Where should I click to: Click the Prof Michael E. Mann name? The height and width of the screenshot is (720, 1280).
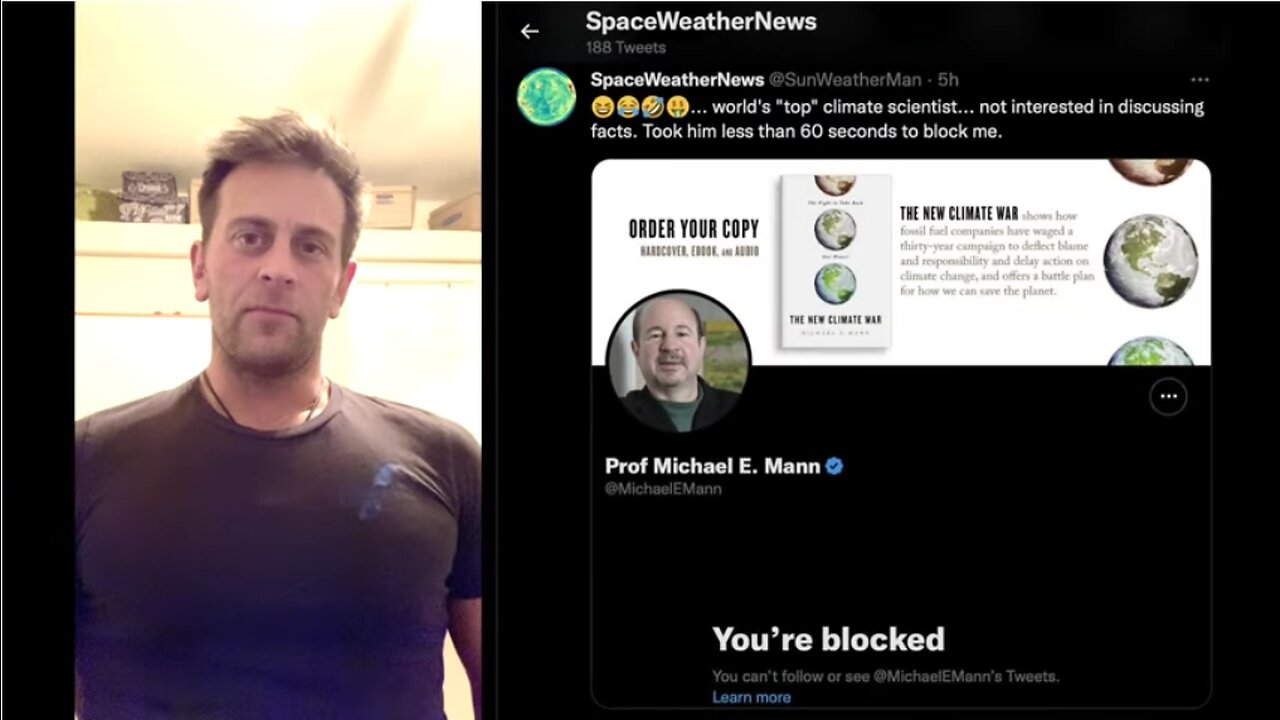coord(713,466)
